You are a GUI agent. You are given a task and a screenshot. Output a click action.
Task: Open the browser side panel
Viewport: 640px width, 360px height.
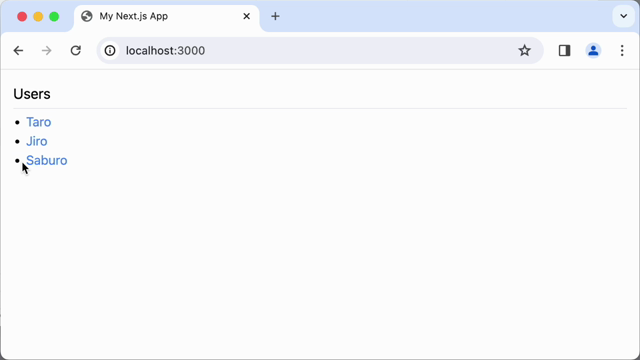564,51
